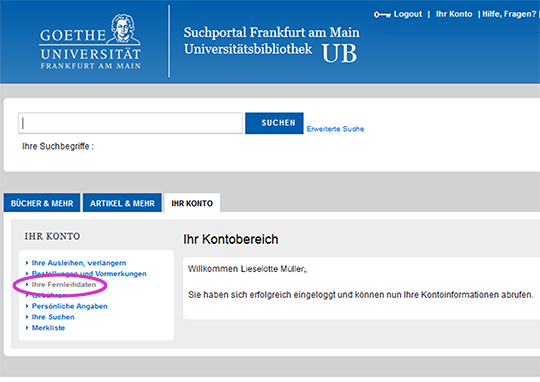Open Ihre Fernleihdaten in sidebar
This screenshot has width=540, height=382.
pyautogui.click(x=64, y=285)
